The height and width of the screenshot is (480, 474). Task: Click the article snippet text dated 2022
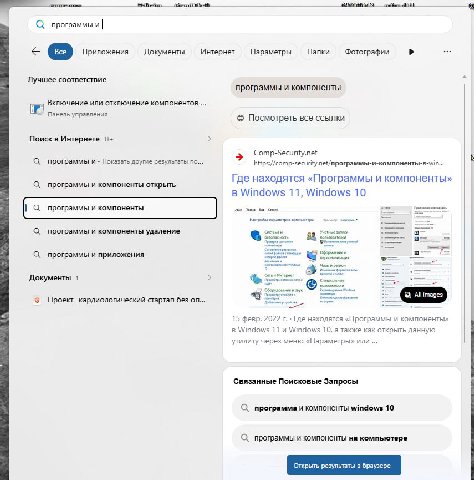340,330
